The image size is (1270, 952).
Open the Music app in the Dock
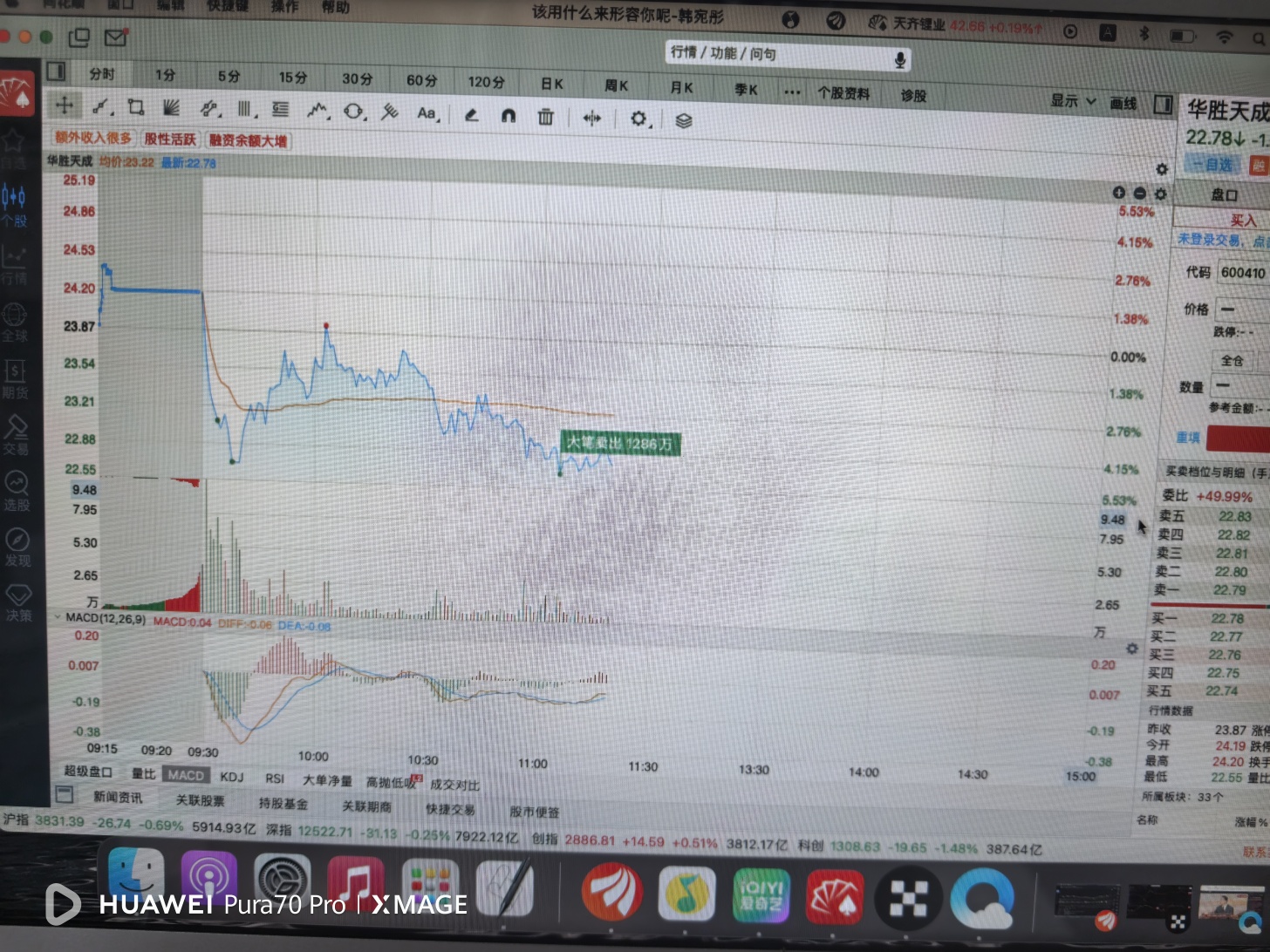(x=355, y=884)
